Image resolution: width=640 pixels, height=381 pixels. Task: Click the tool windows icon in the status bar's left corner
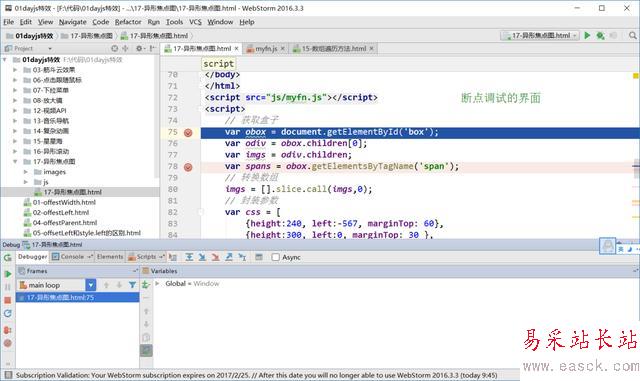pyautogui.click(x=8, y=375)
